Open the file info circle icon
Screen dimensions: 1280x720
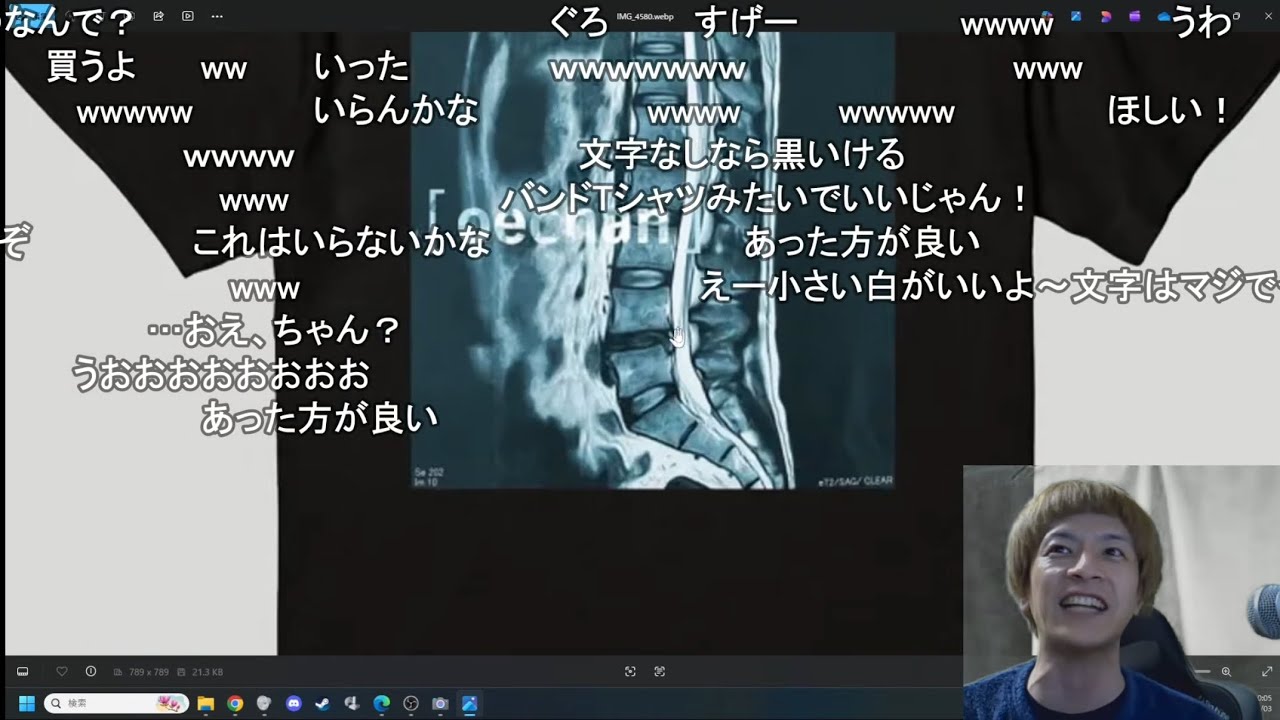click(x=91, y=672)
